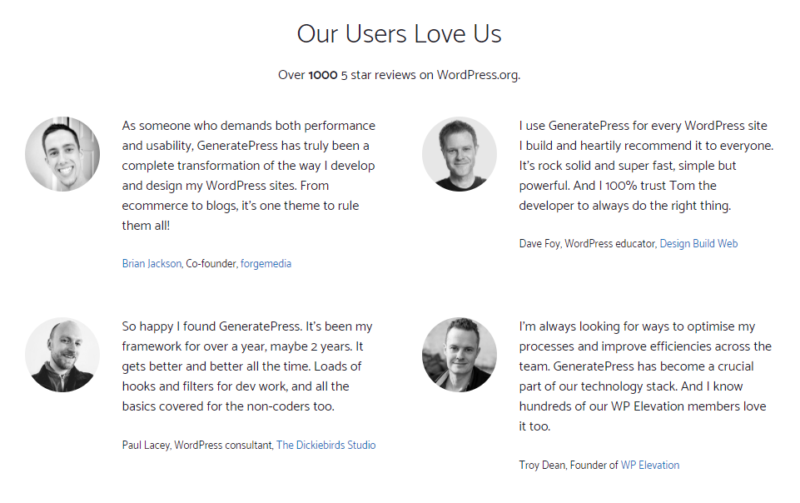Click the Our Users Love Us heading
This screenshot has height=503, width=800.
[399, 34]
